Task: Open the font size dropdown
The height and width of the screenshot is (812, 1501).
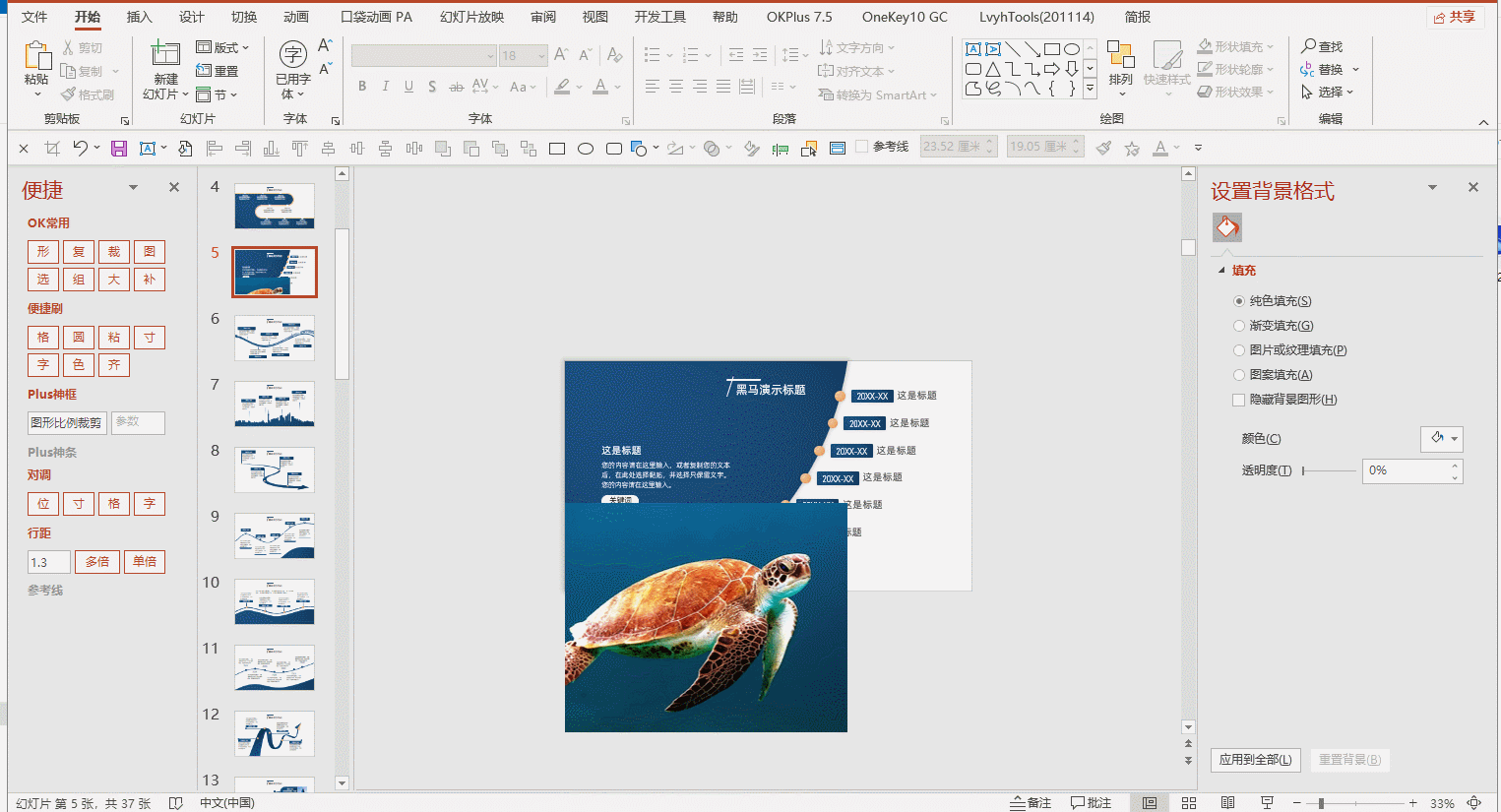Action: click(x=541, y=56)
